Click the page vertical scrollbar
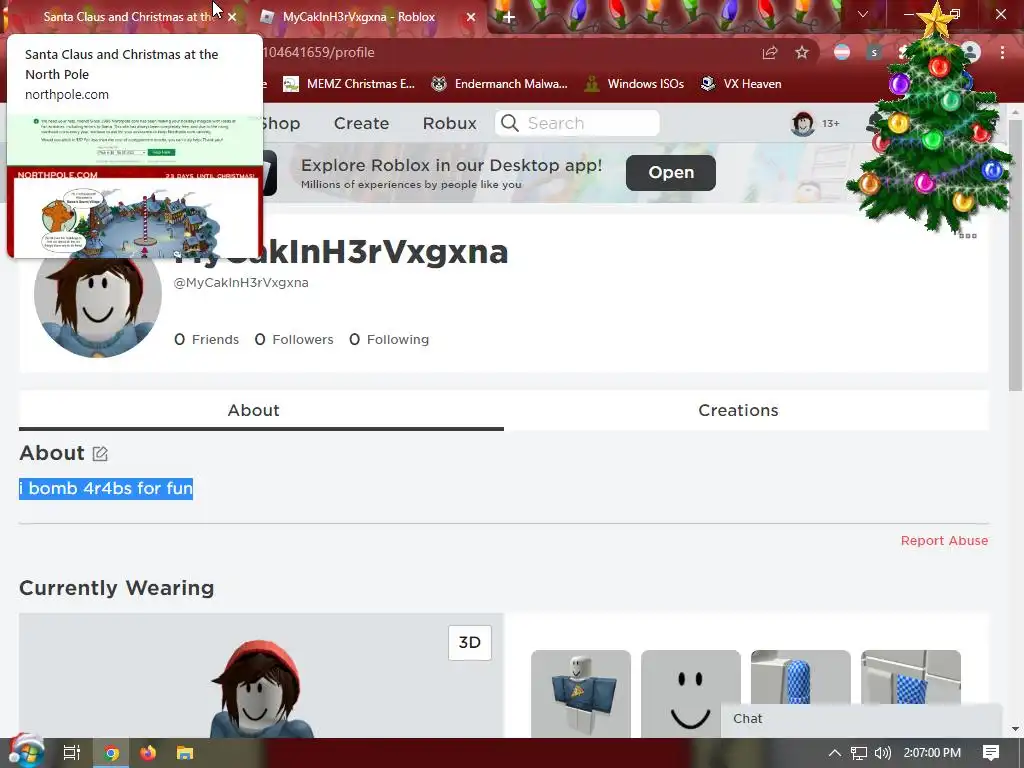The width and height of the screenshot is (1024, 768). click(x=1016, y=255)
